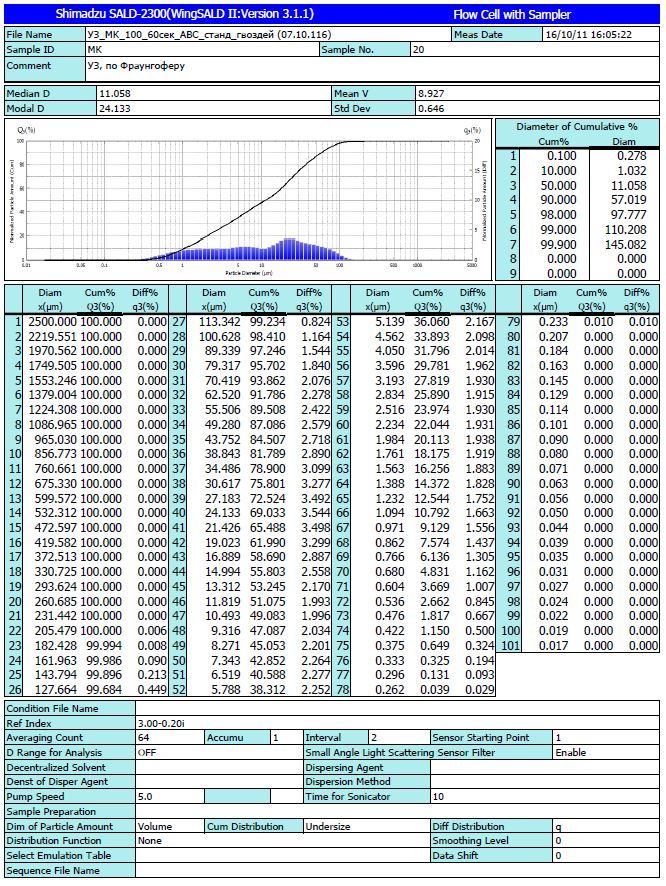Viewport: 666px width, 886px height.
Task: Select table diameter 2500.000 in row 1
Action: point(53,322)
